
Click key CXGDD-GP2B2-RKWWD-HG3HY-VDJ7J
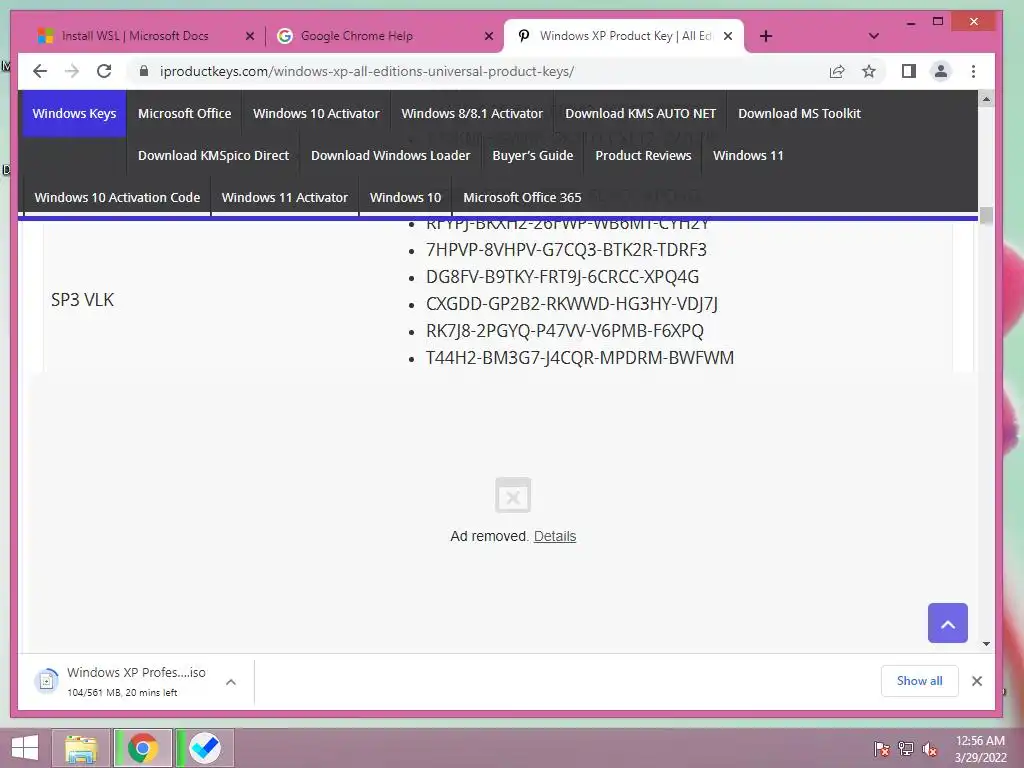click(x=572, y=304)
